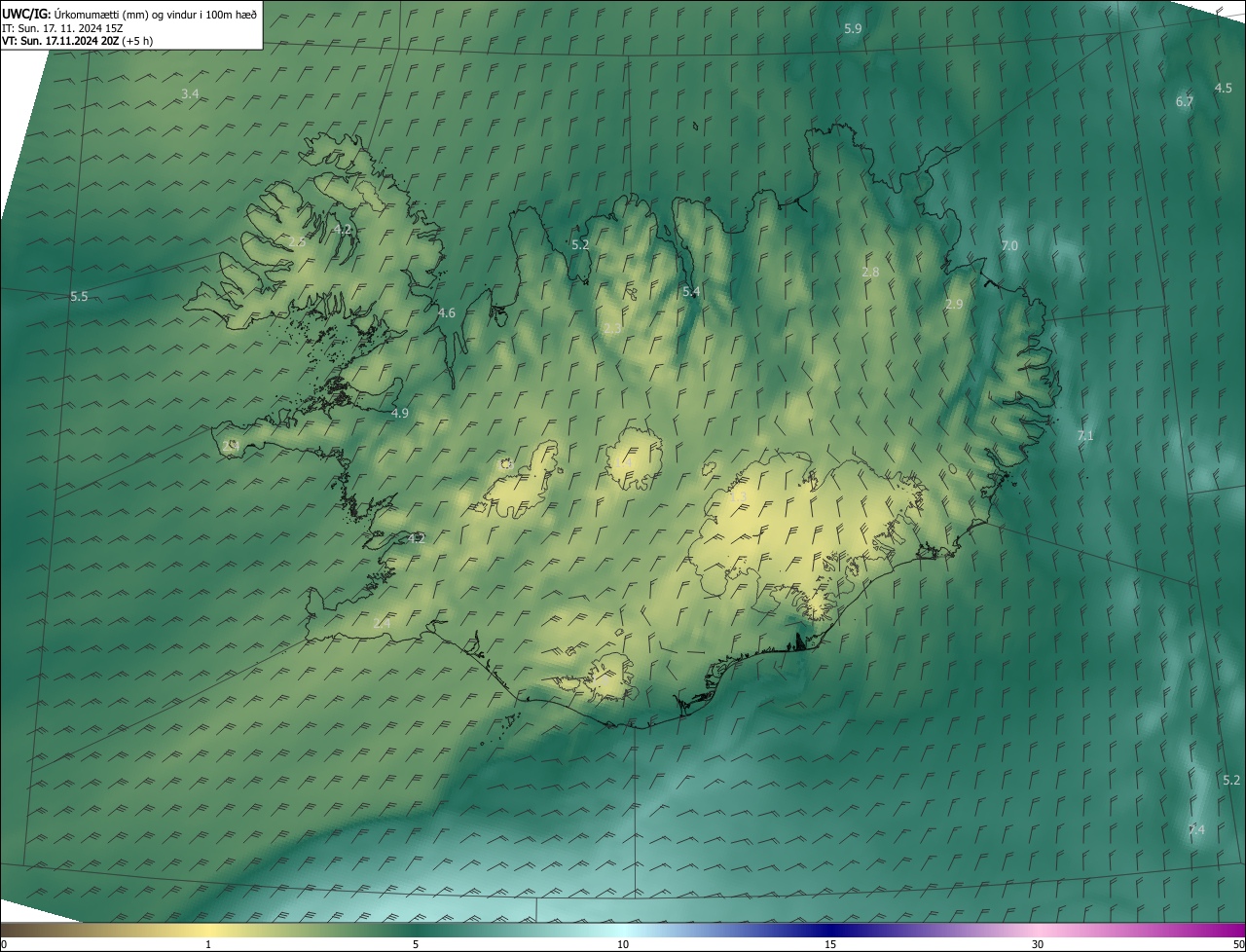Select the VT valid time line ending 20Z
The height and width of the screenshot is (952, 1246).
click(77, 40)
